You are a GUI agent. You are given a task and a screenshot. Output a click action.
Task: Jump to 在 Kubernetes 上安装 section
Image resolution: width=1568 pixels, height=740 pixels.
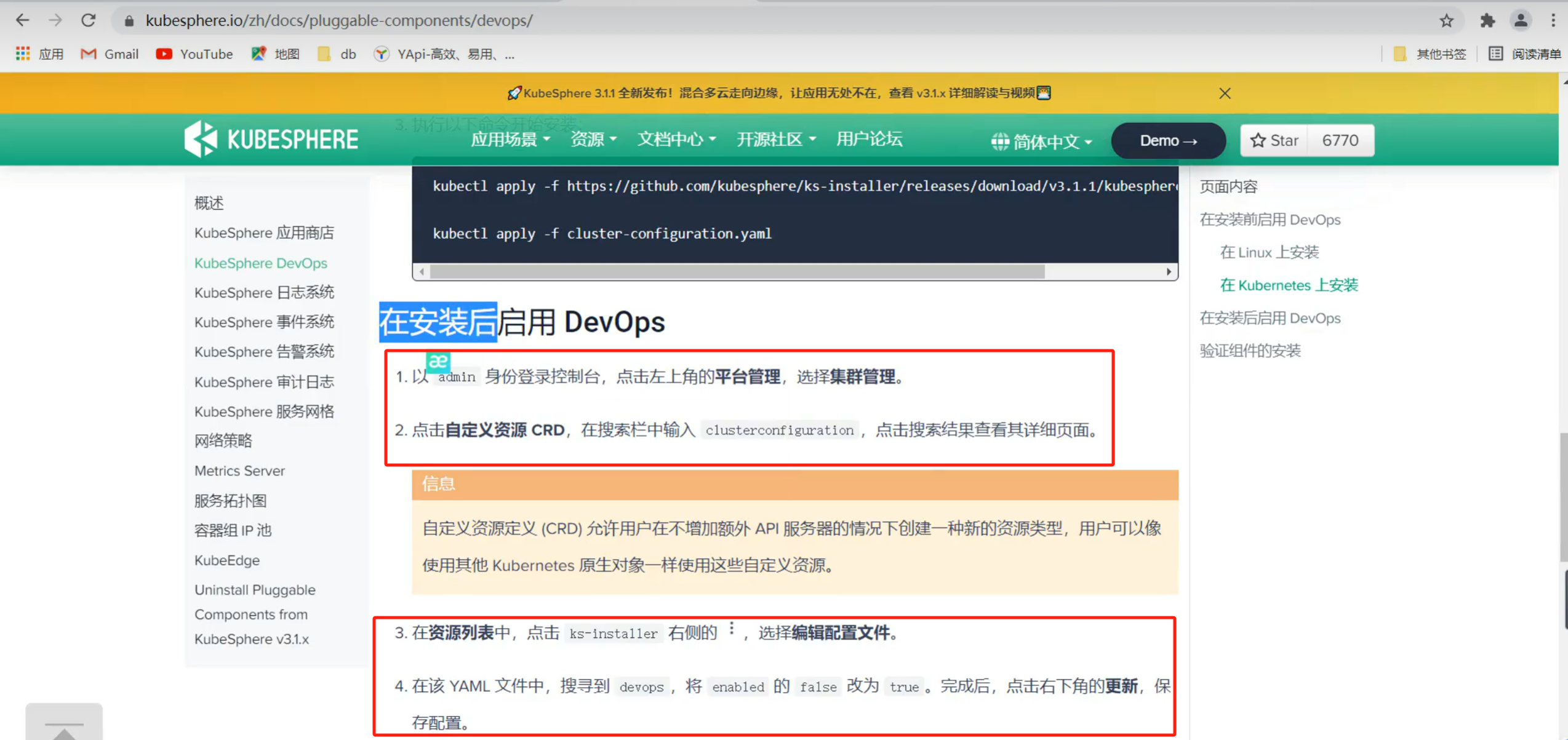click(1289, 285)
